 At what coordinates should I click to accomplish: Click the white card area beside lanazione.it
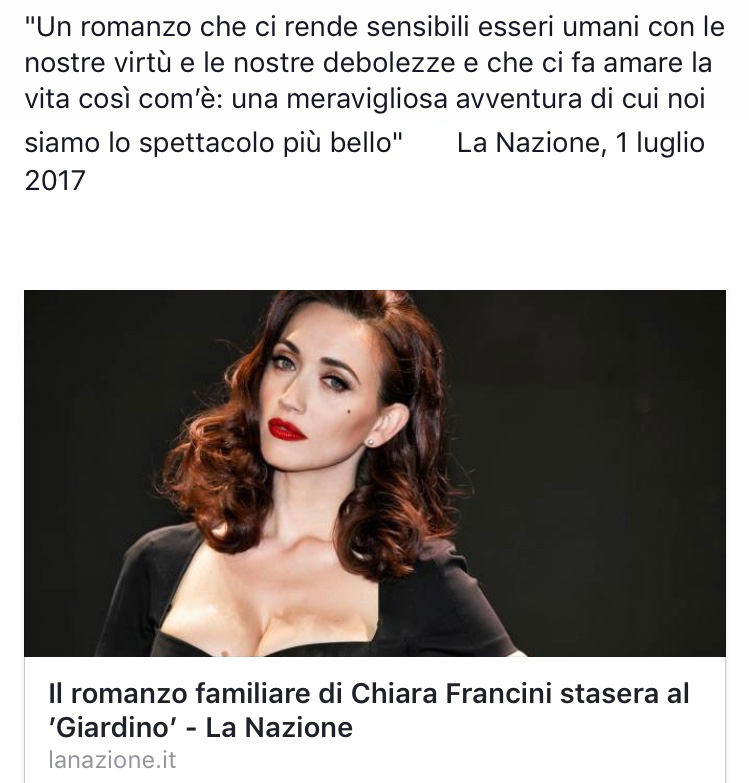(449, 761)
